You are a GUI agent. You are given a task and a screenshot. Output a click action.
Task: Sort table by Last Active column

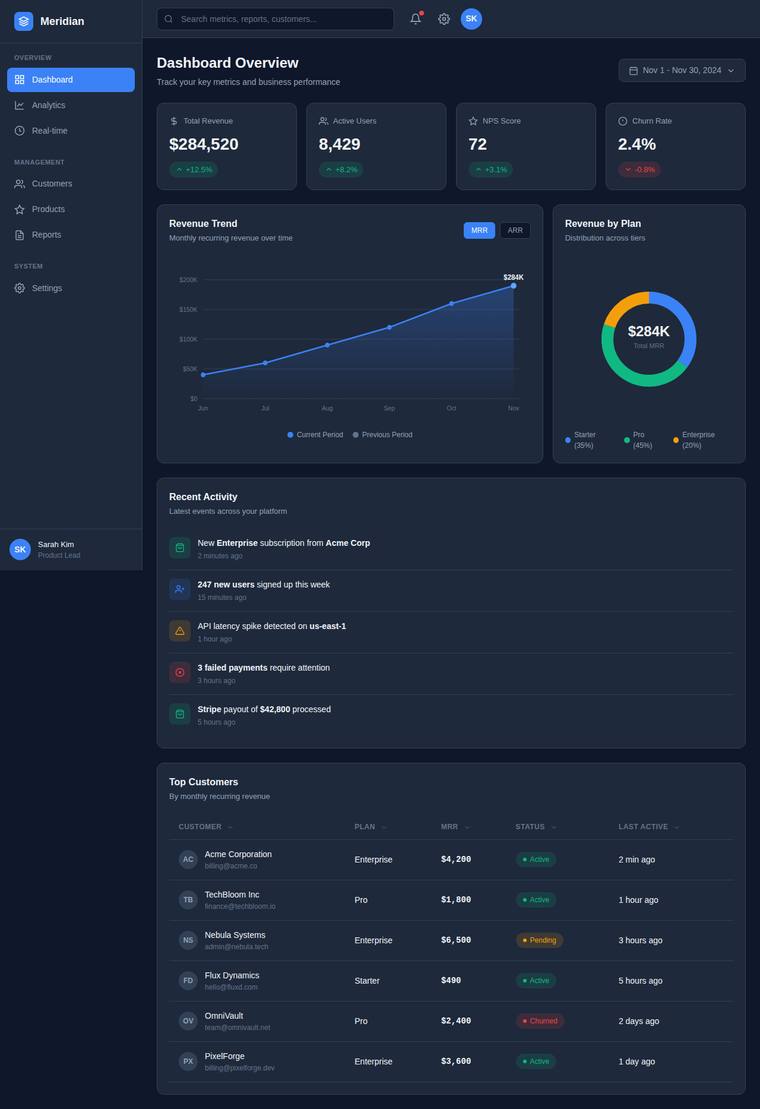pyautogui.click(x=649, y=827)
